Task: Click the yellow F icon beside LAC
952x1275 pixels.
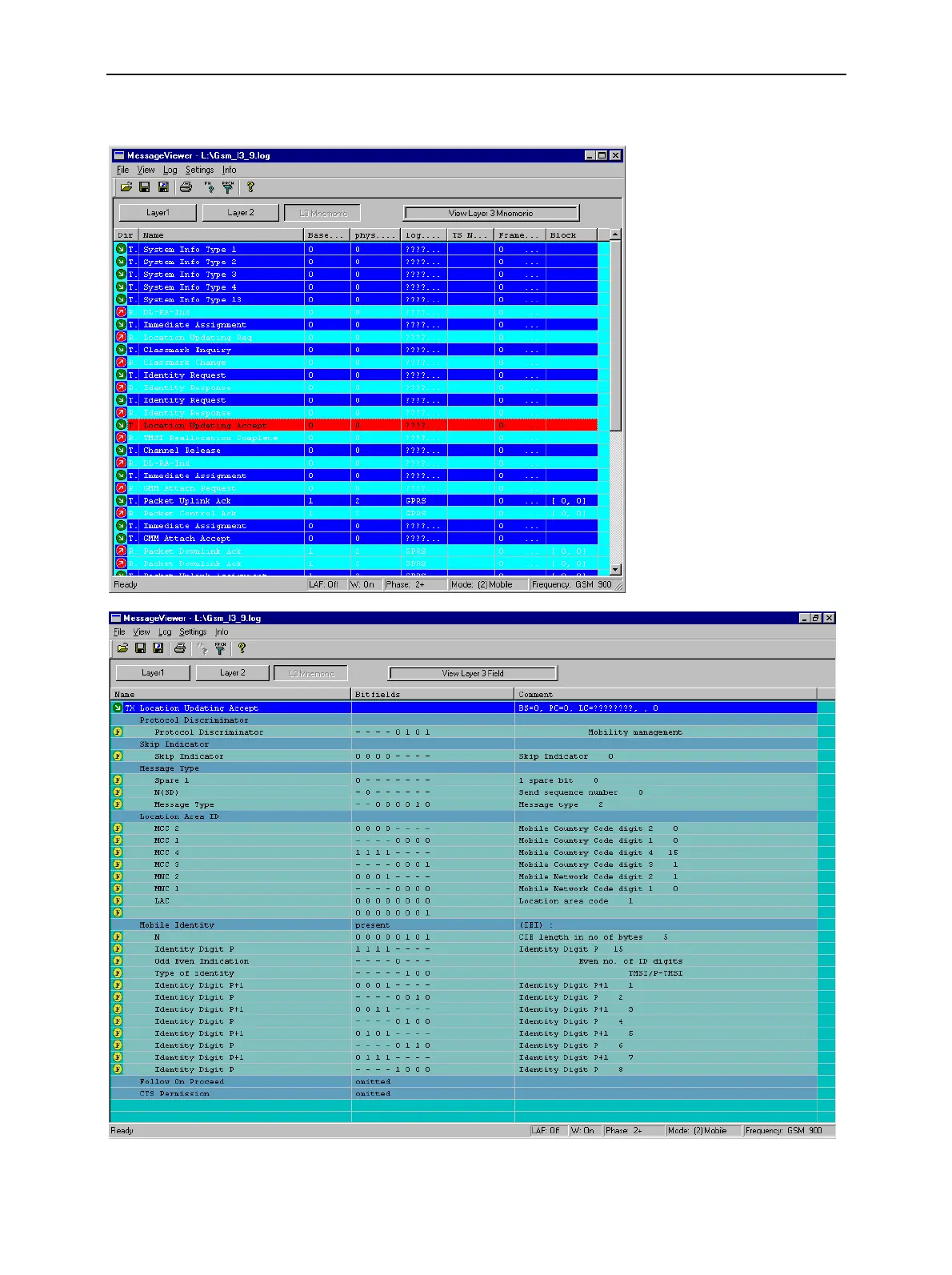Action: [118, 900]
